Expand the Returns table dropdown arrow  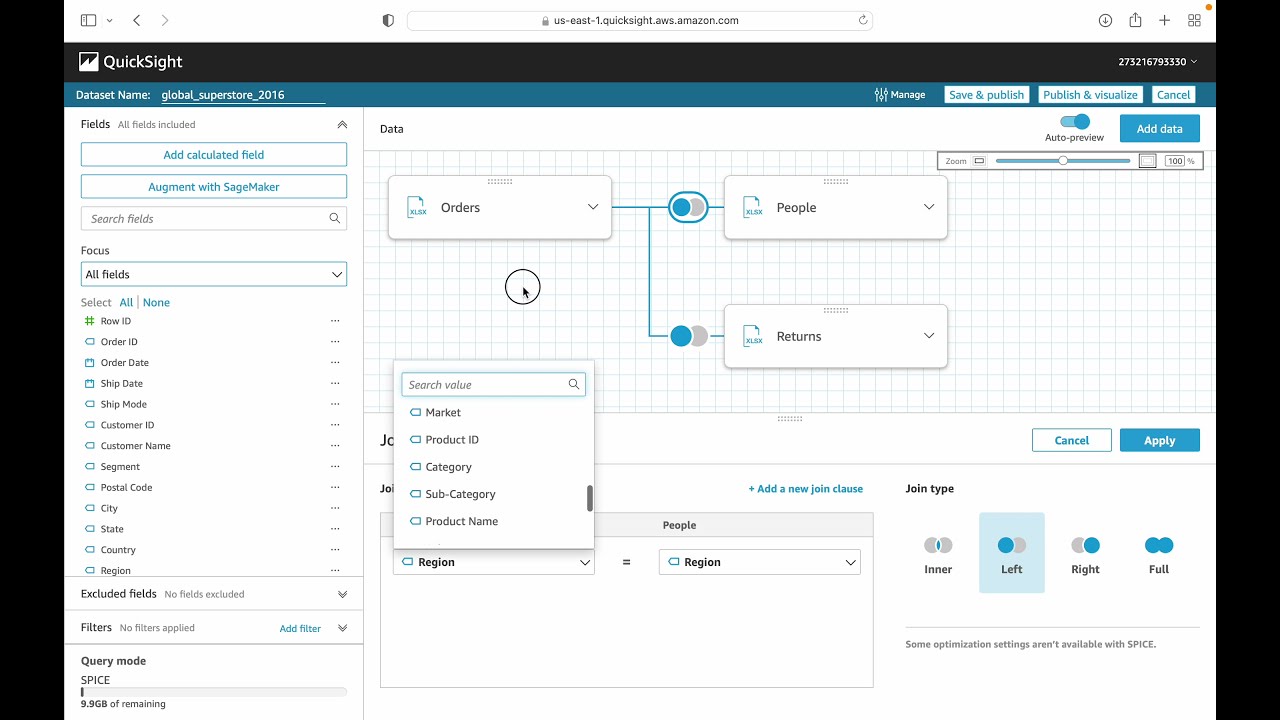point(929,336)
